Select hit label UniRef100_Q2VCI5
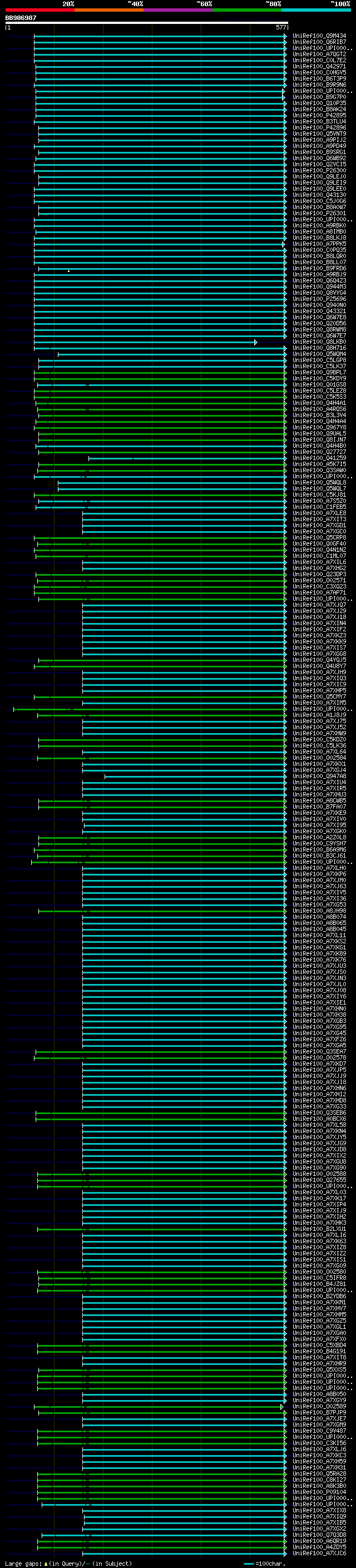Viewport: 356px width, 1568px height. (319, 164)
